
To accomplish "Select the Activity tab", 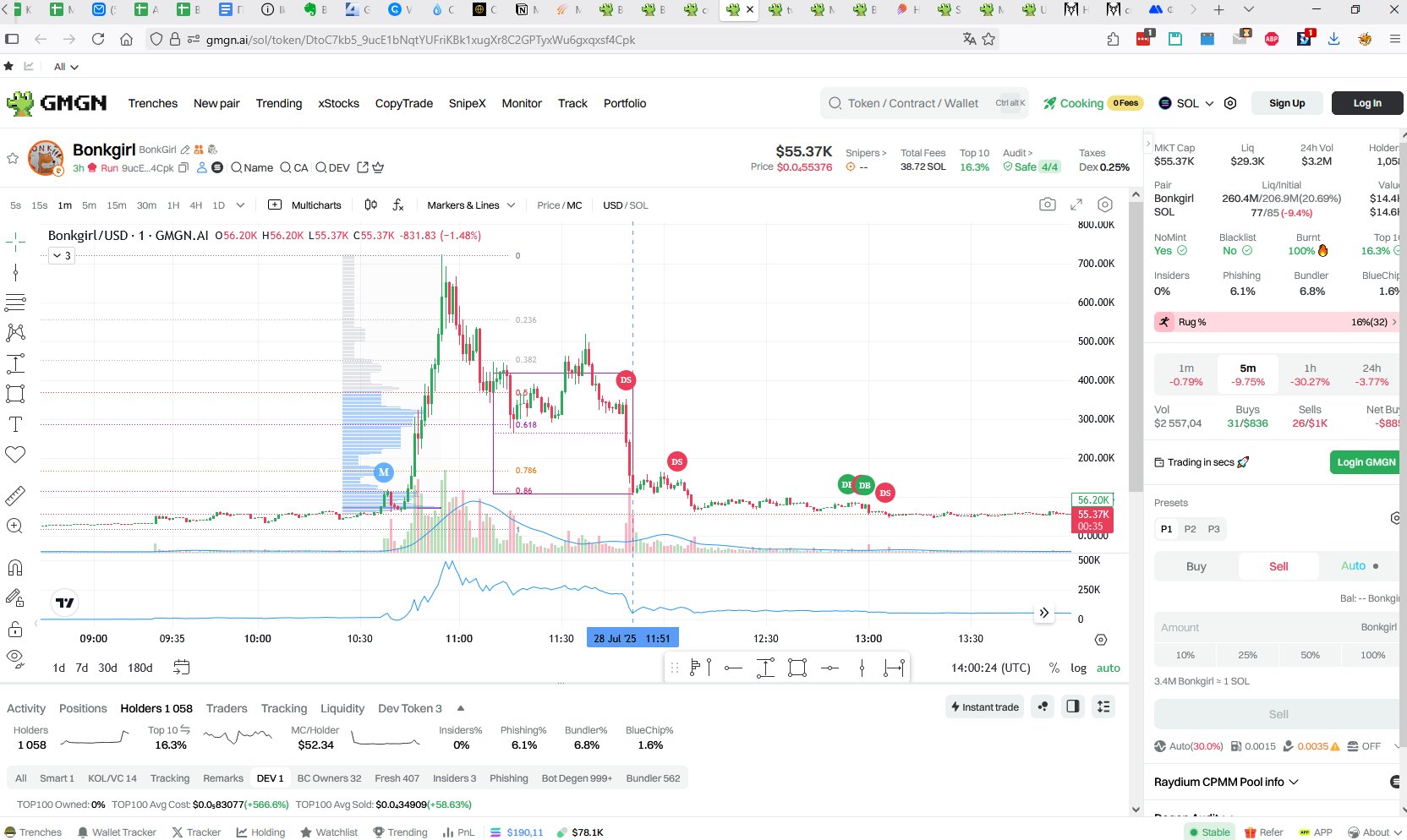I will pos(26,708).
